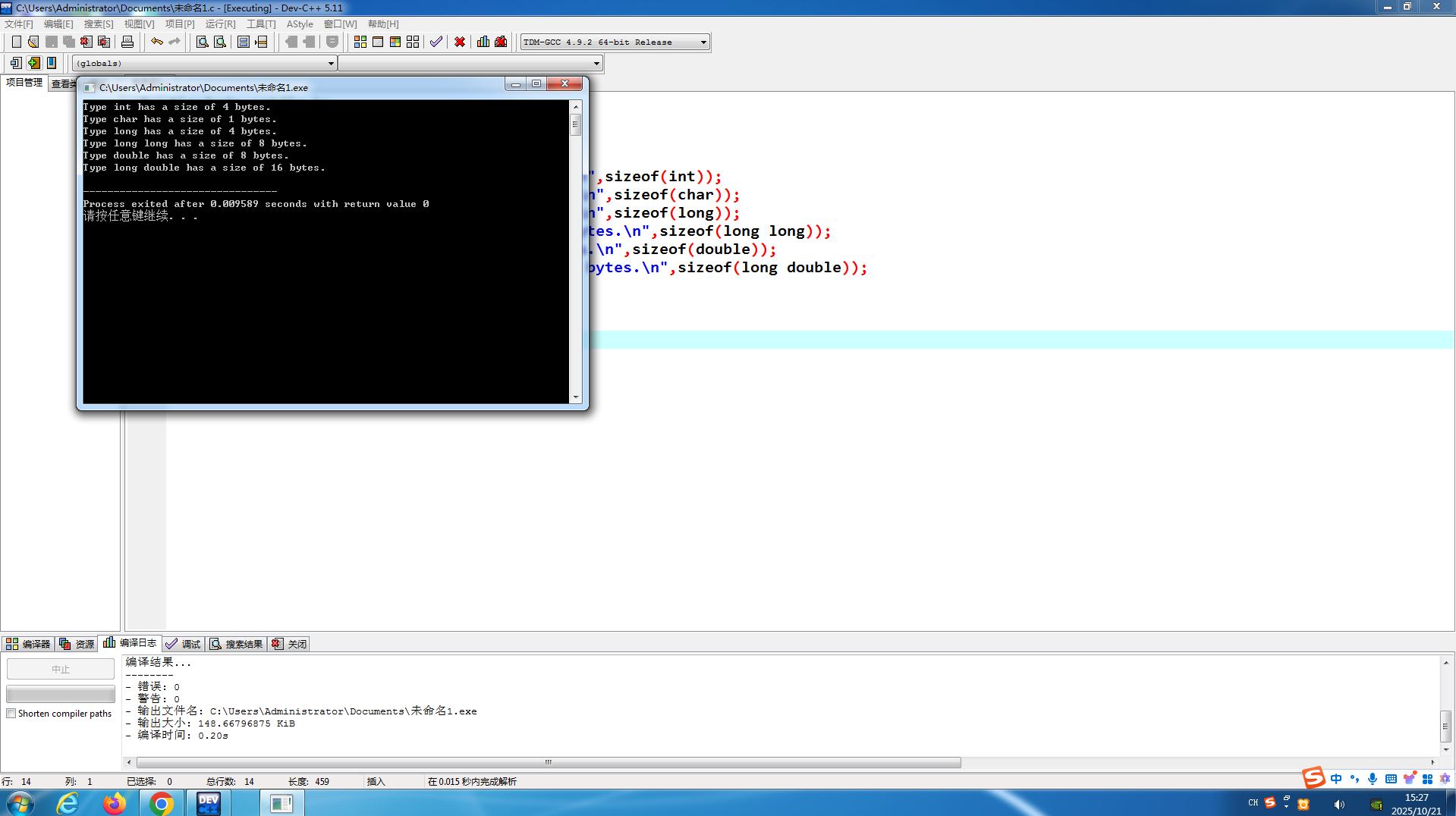Open Windows Start menu

tap(20, 803)
